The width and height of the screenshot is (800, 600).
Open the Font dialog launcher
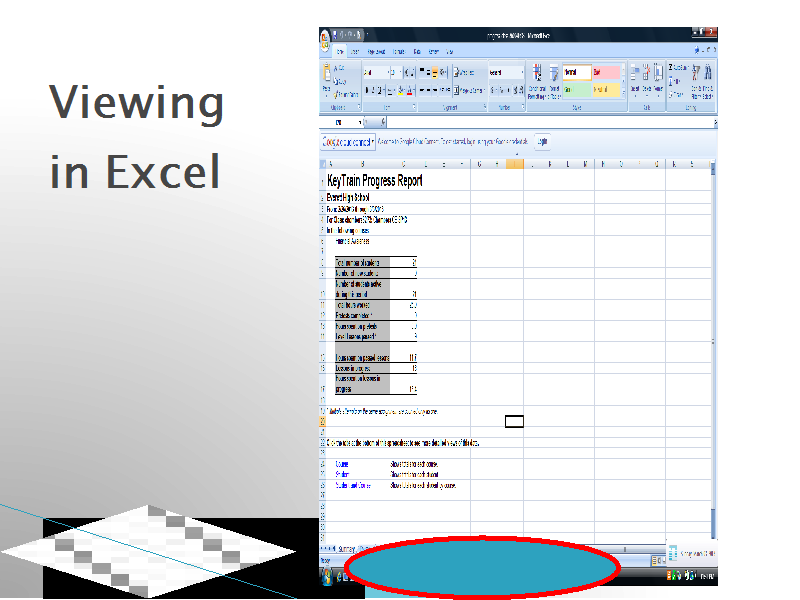point(414,107)
